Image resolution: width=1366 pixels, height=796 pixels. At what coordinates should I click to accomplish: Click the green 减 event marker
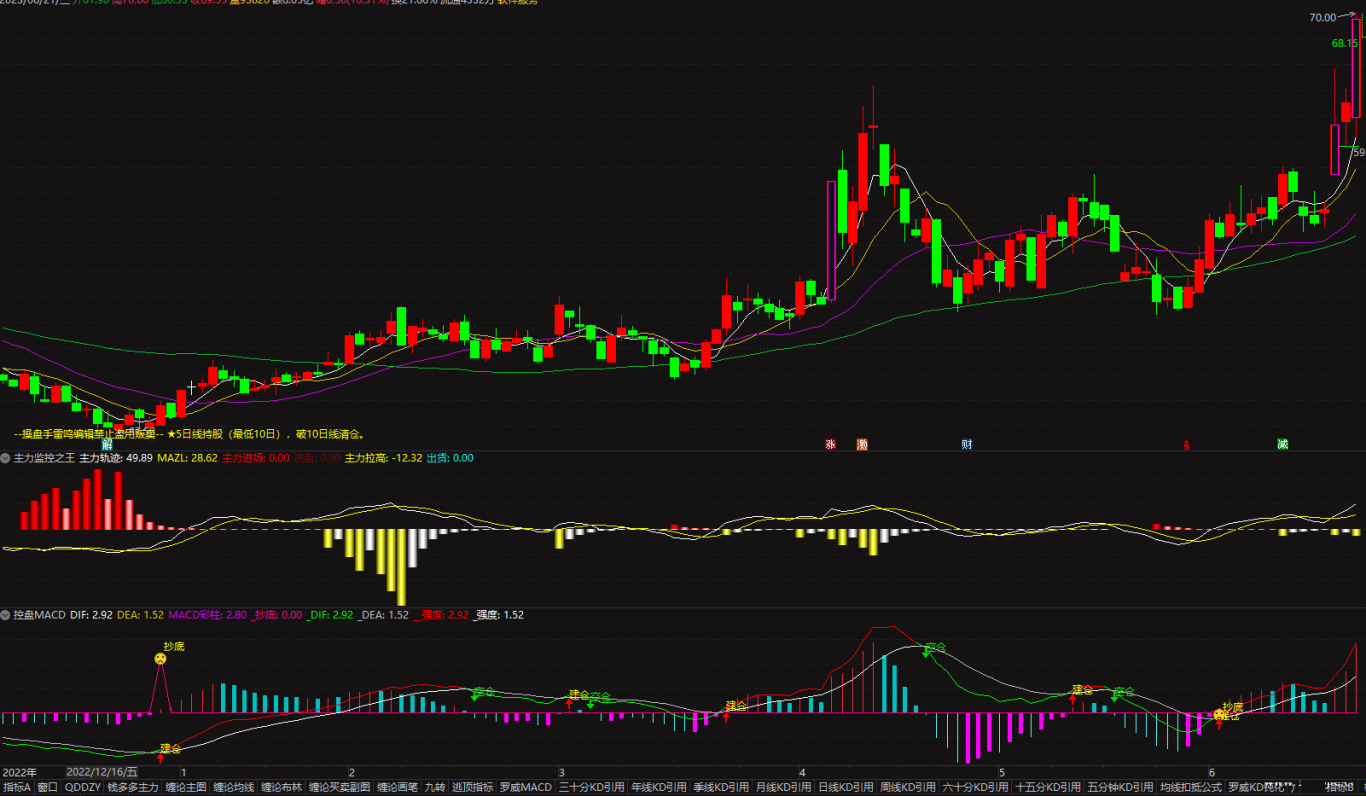click(x=1282, y=444)
